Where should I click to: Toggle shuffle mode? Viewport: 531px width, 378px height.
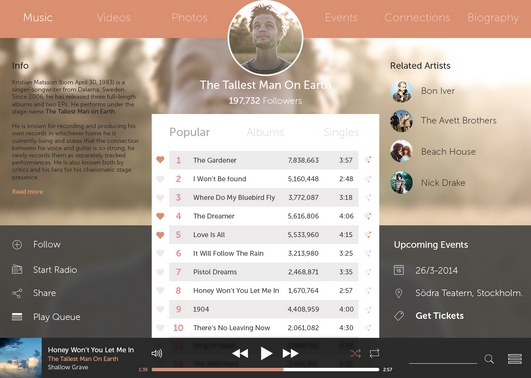click(x=355, y=354)
